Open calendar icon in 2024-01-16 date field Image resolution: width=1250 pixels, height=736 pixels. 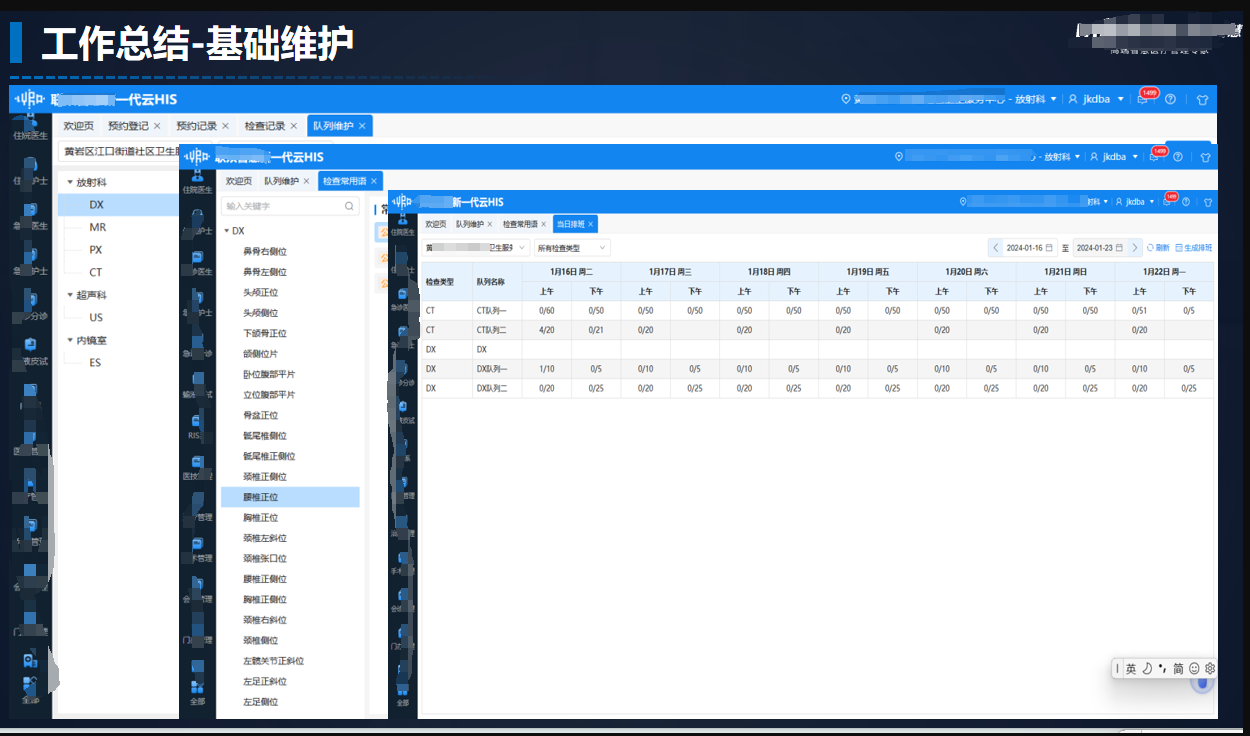(x=1048, y=248)
